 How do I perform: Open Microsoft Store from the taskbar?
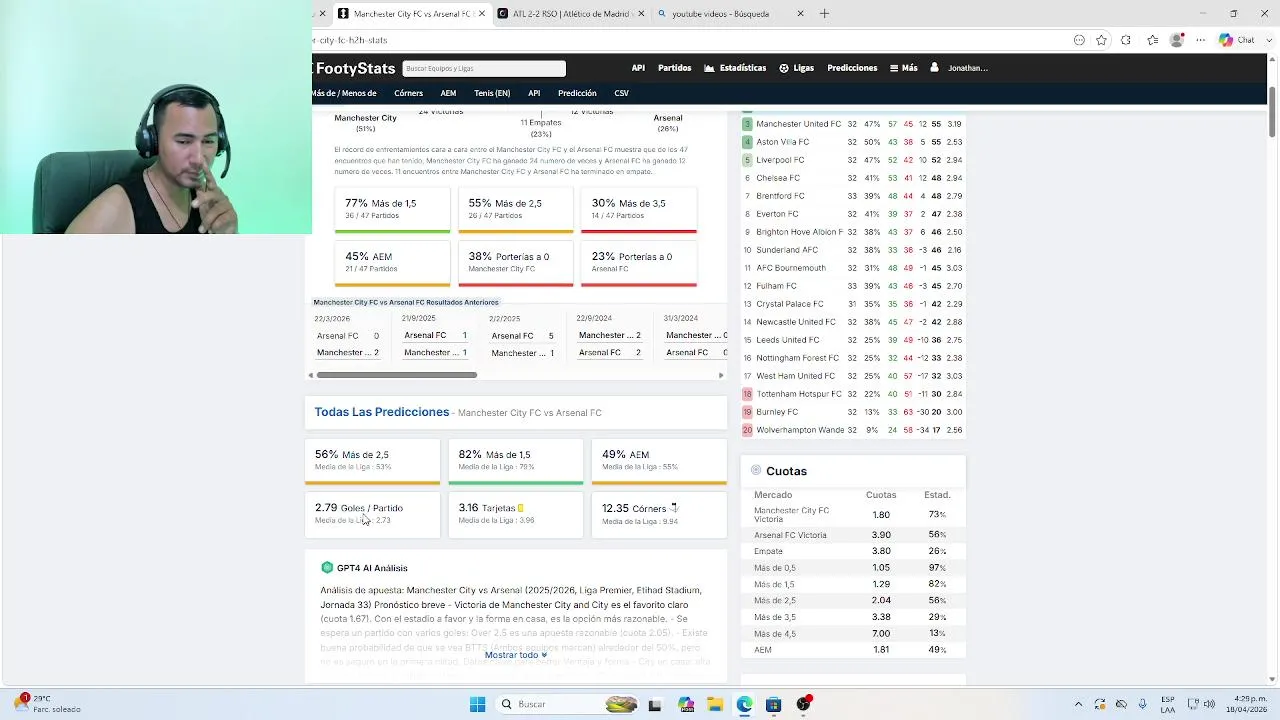773,704
